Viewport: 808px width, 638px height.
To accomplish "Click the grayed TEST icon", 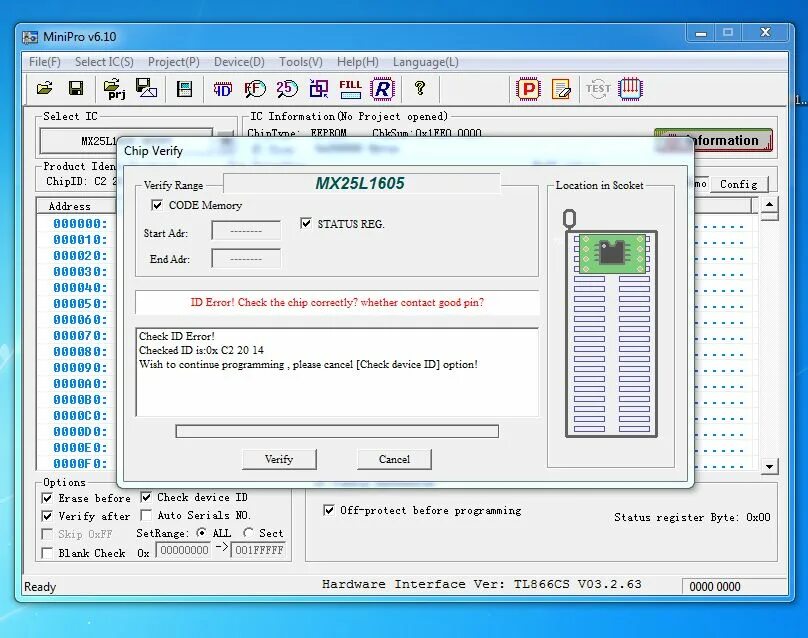I will 598,89.
